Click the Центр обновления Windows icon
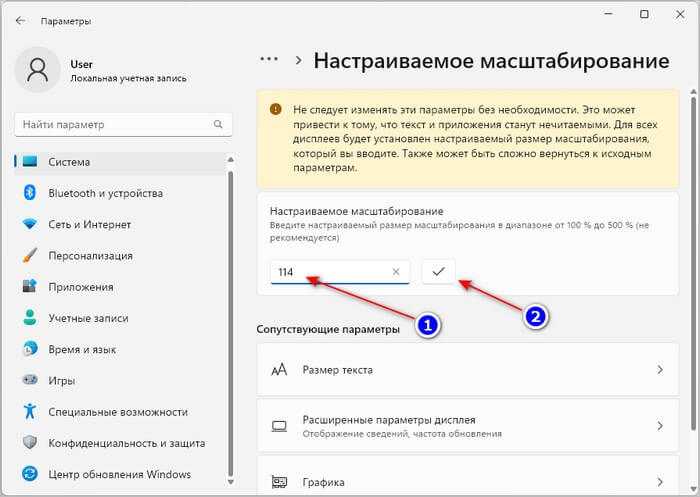The width and height of the screenshot is (700, 497). (x=30, y=474)
